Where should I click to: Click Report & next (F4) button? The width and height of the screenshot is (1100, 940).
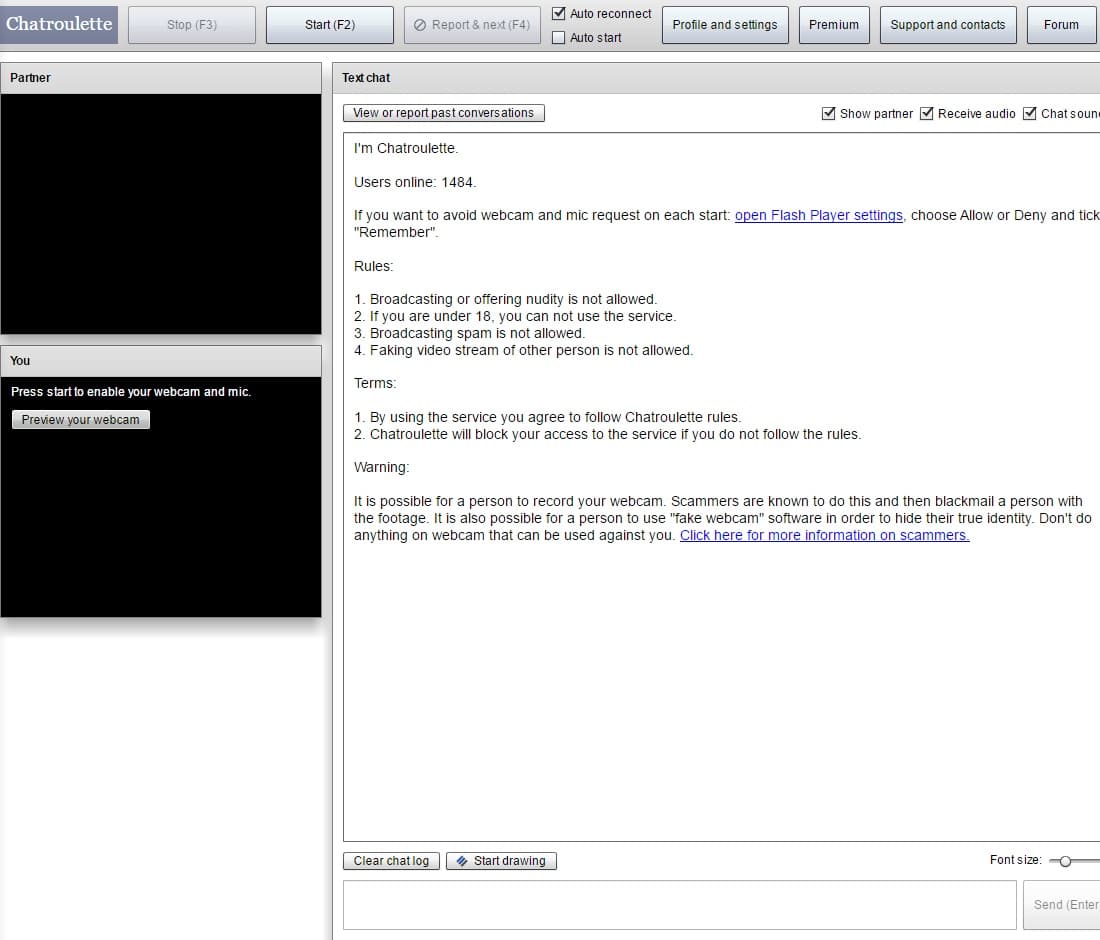coord(472,25)
